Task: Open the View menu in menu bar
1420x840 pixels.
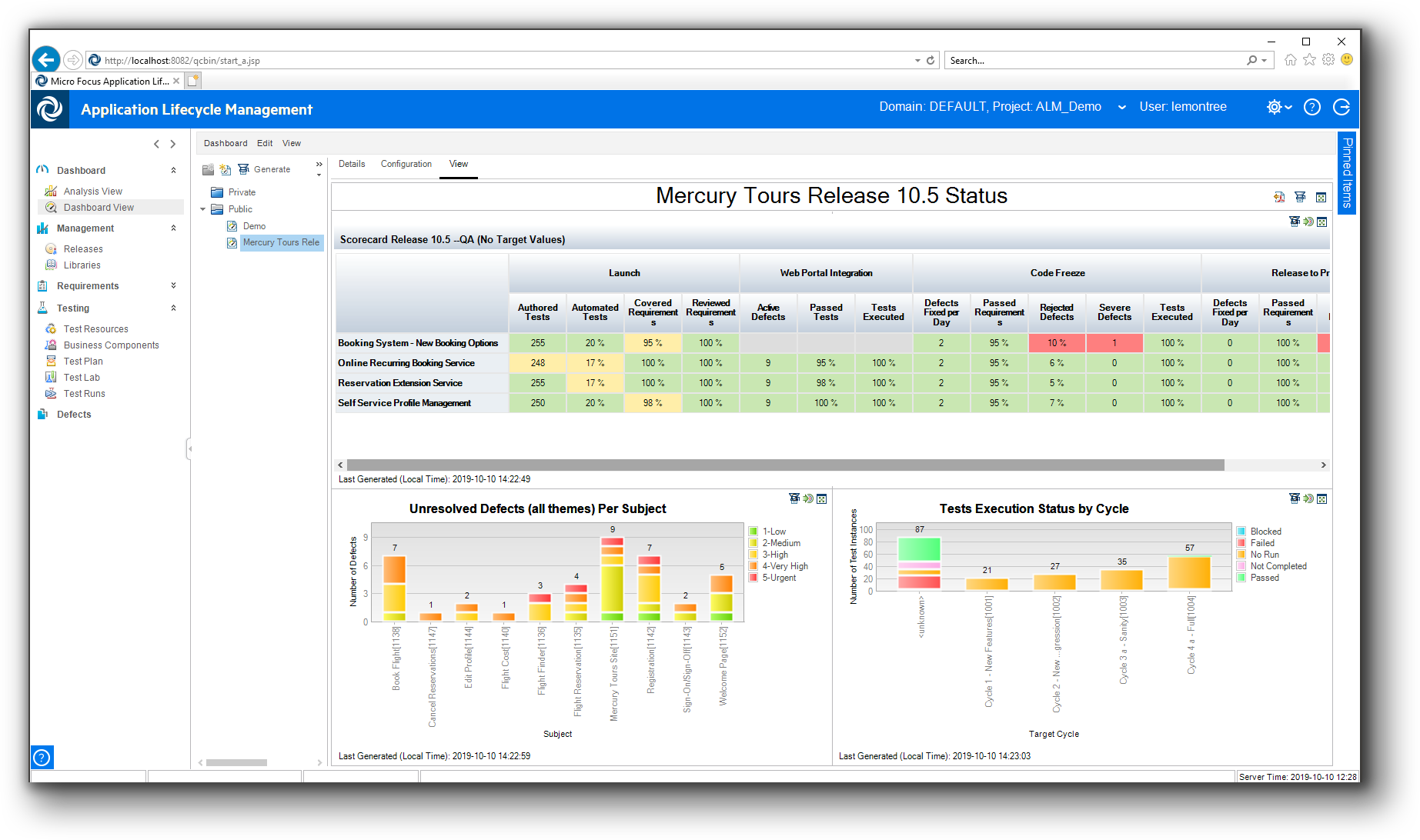Action: tap(292, 143)
